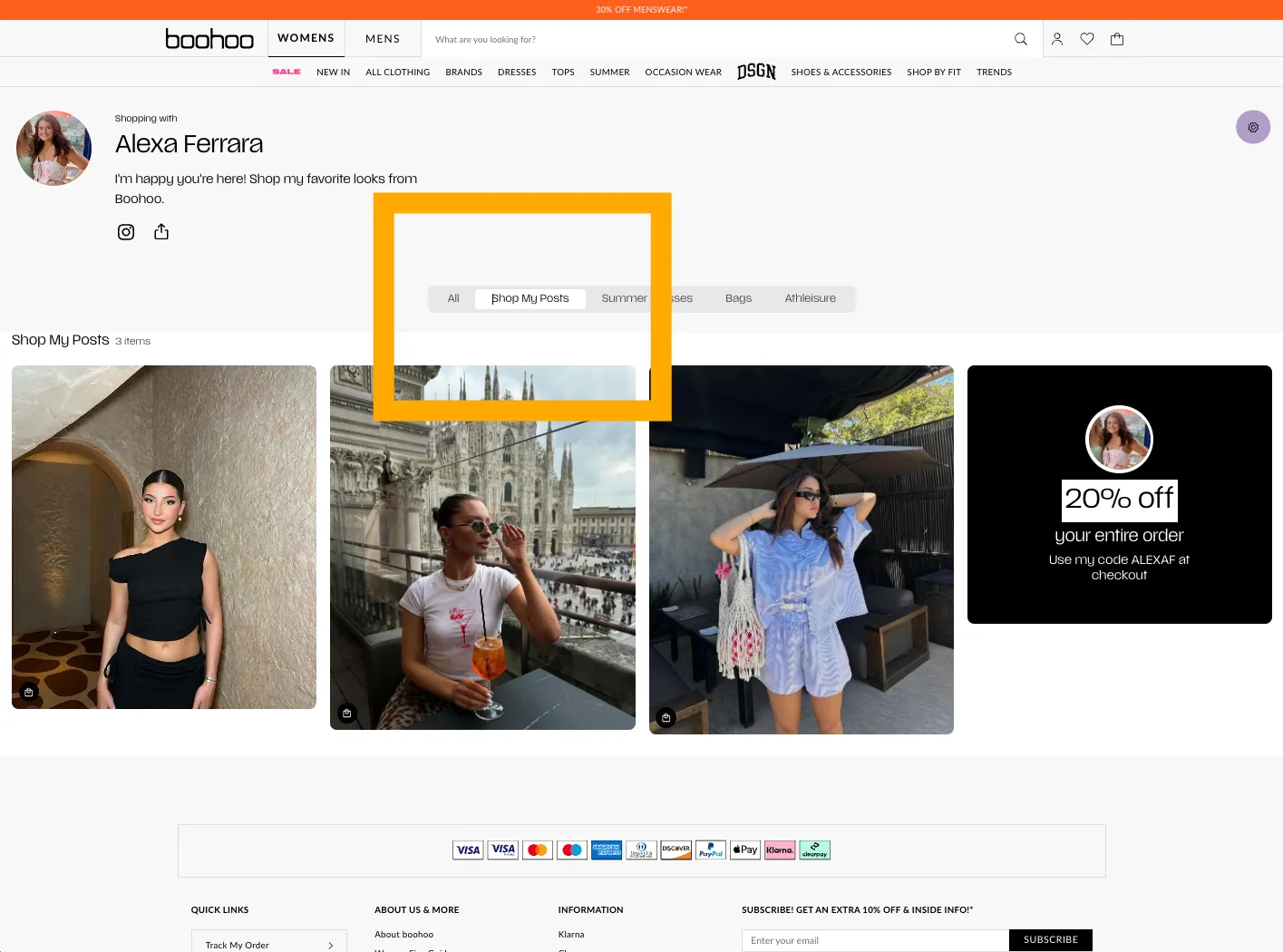Click the SUBSCRIBE button
Viewport: 1283px width, 952px height.
point(1051,940)
